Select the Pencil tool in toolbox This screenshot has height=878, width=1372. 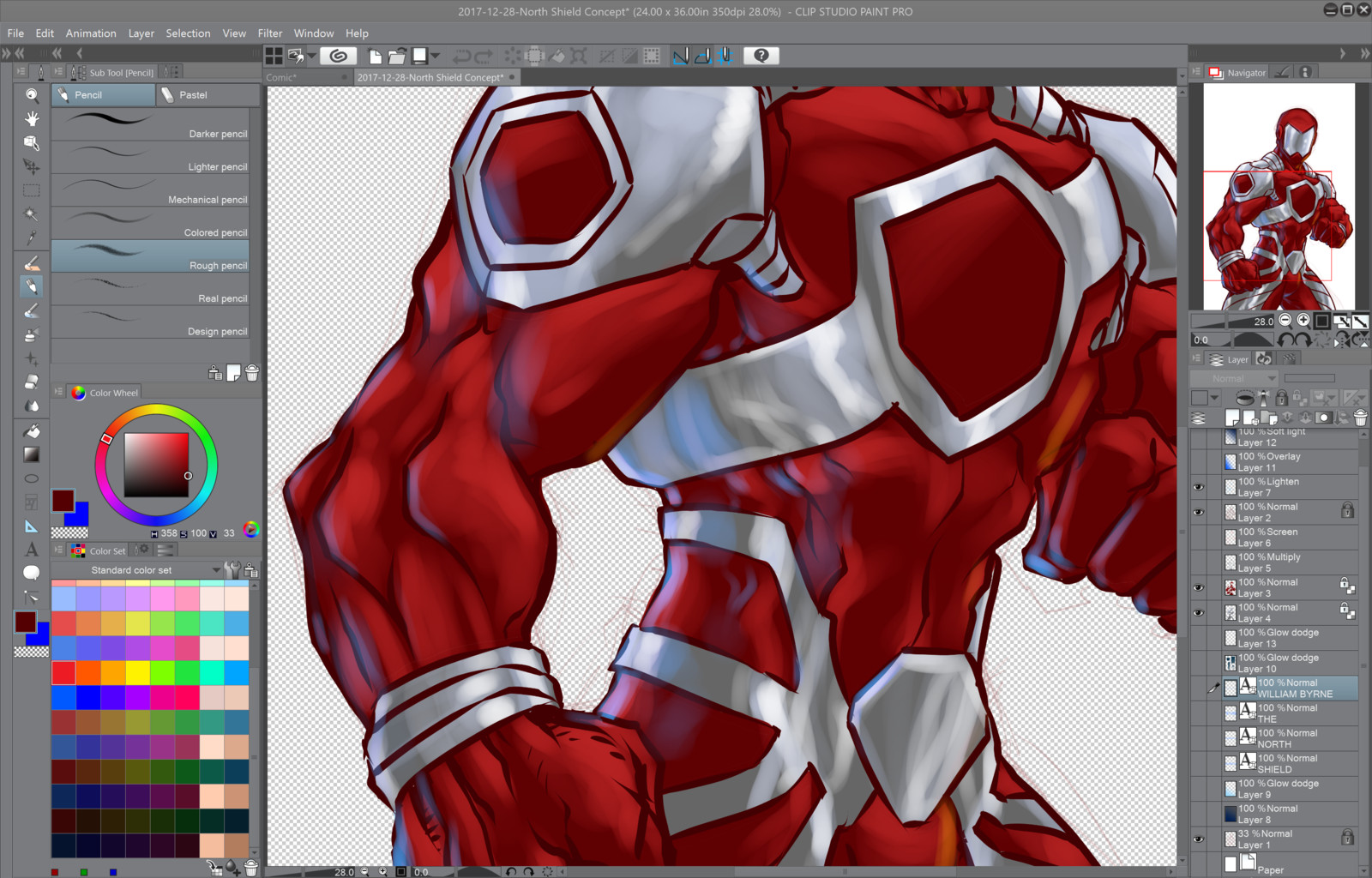[32, 286]
